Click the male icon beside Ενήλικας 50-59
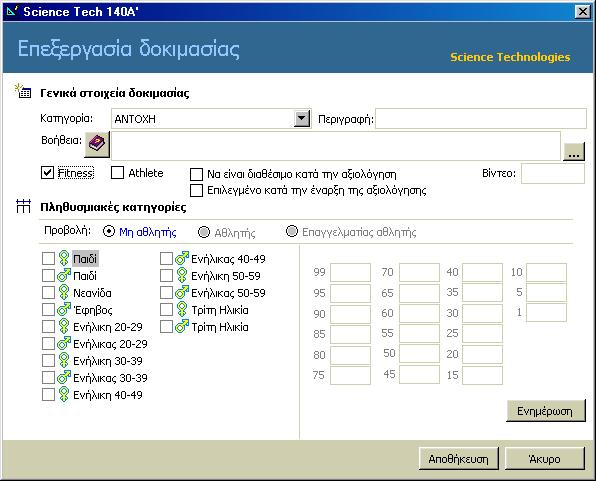596x481 pixels. [x=182, y=292]
